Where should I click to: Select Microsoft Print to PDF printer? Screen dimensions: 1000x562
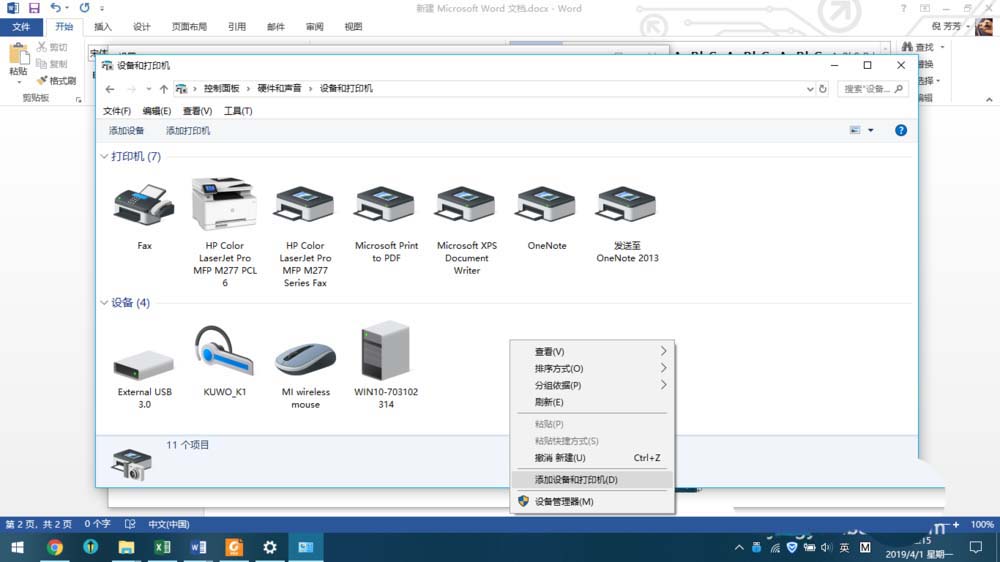click(386, 206)
